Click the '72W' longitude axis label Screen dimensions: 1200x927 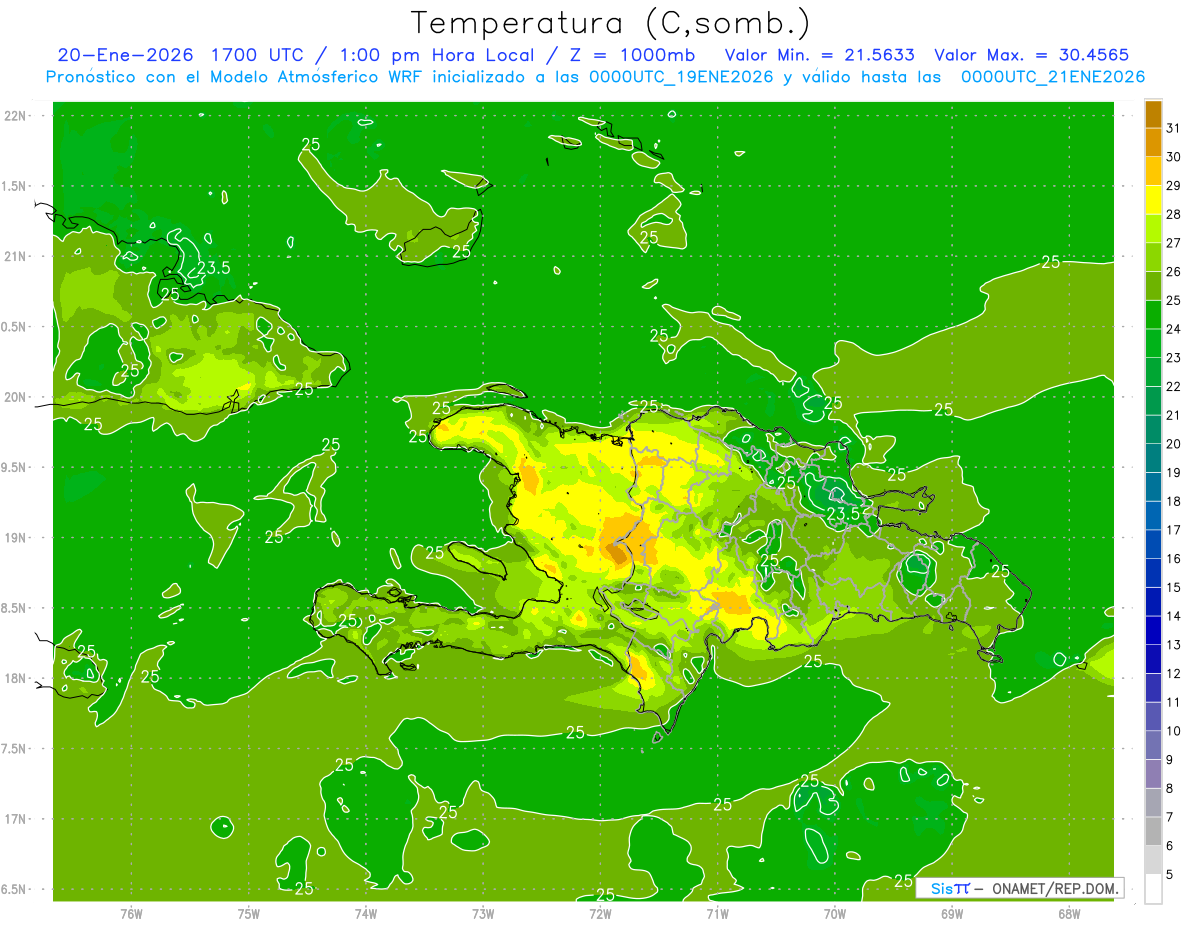[x=600, y=914]
